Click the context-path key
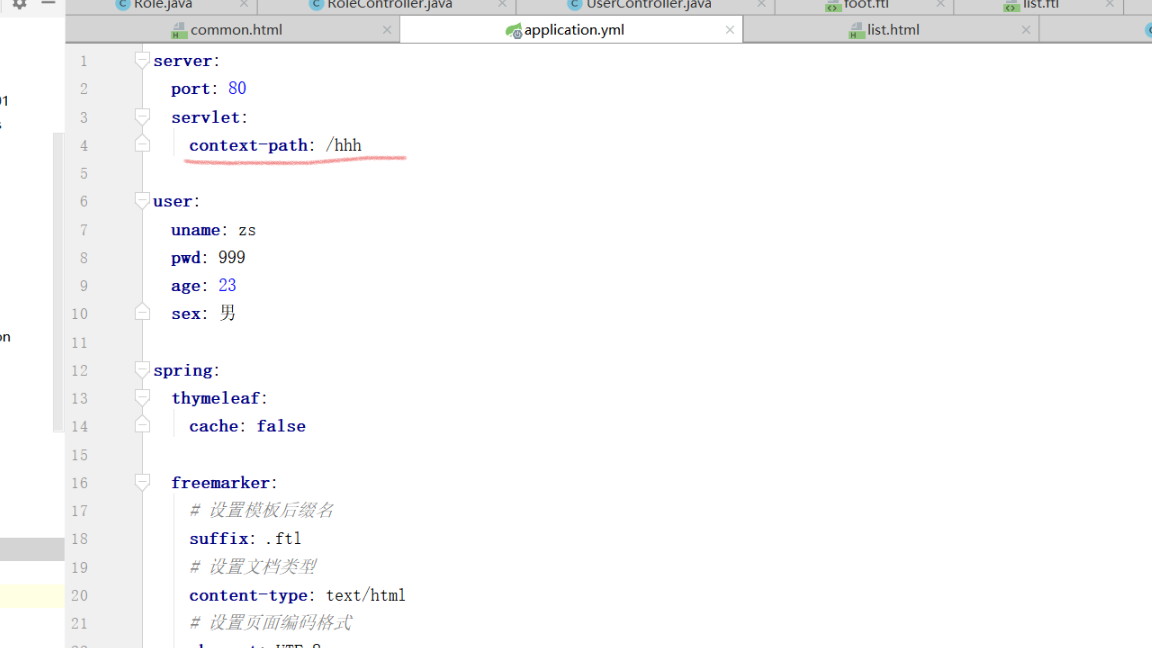 click(248, 145)
